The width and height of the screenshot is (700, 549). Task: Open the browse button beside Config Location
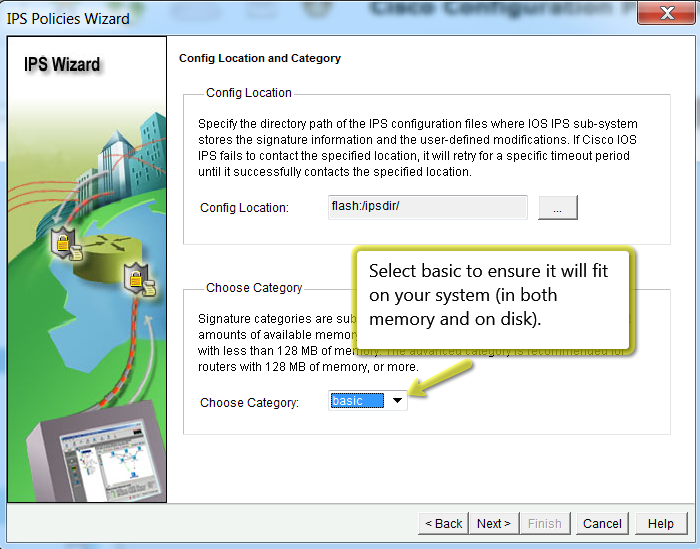coord(558,207)
